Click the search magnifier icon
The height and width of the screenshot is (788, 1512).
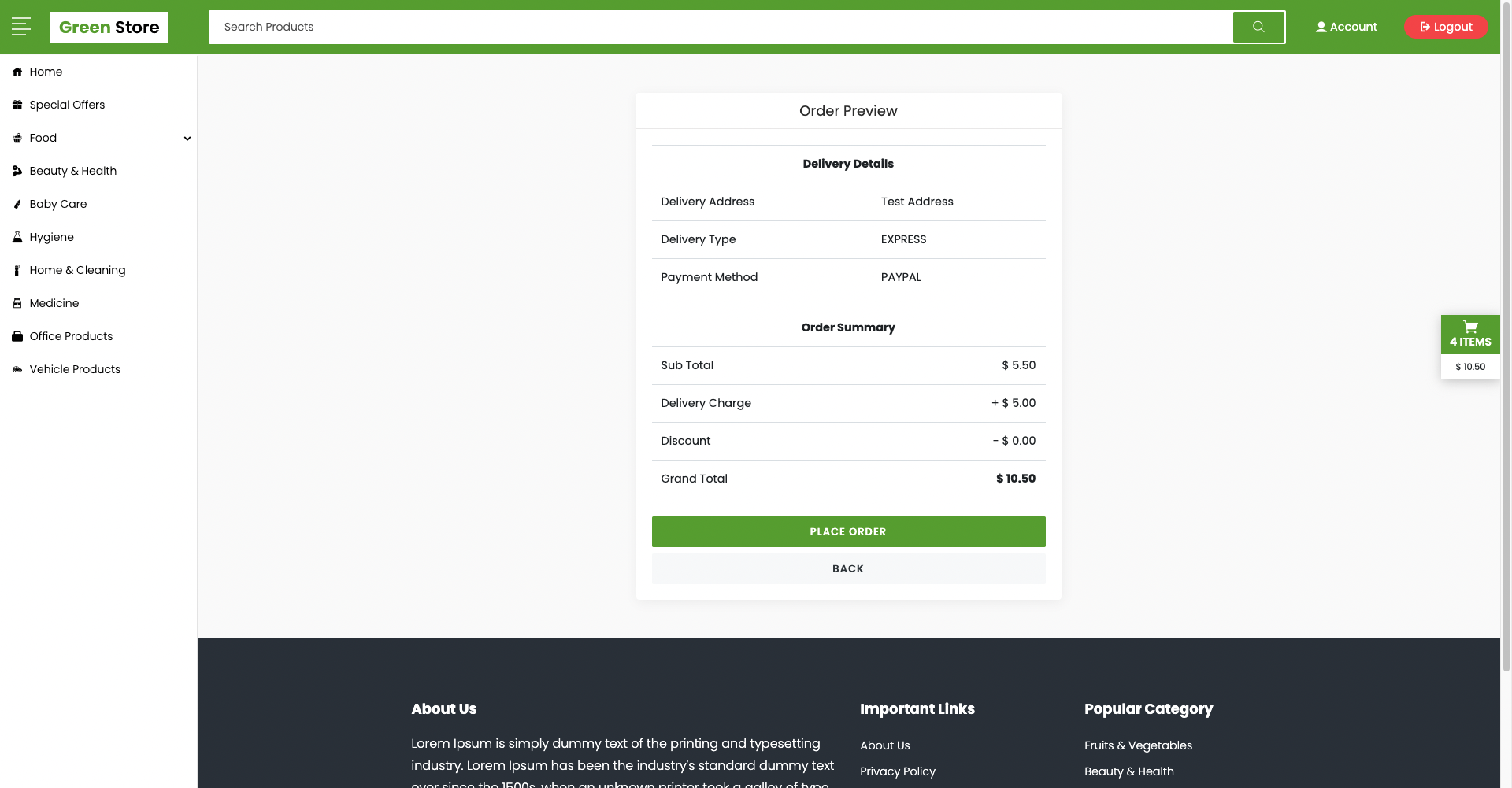coord(1258,27)
